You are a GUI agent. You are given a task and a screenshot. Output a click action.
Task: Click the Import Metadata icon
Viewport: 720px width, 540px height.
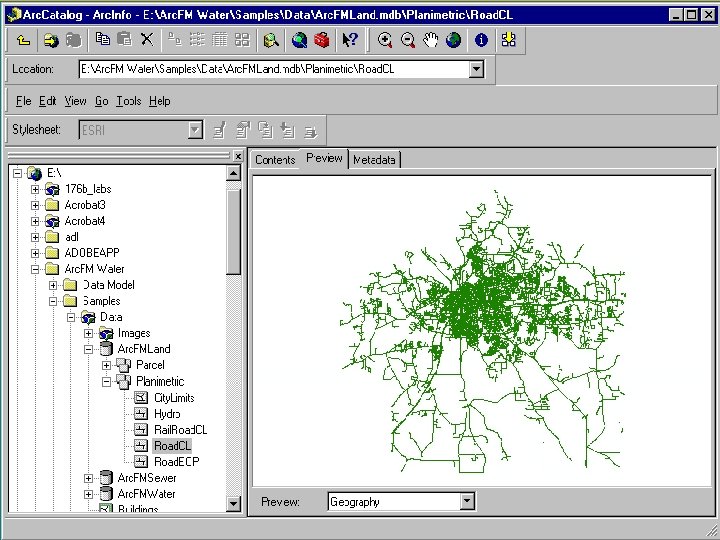[287, 130]
